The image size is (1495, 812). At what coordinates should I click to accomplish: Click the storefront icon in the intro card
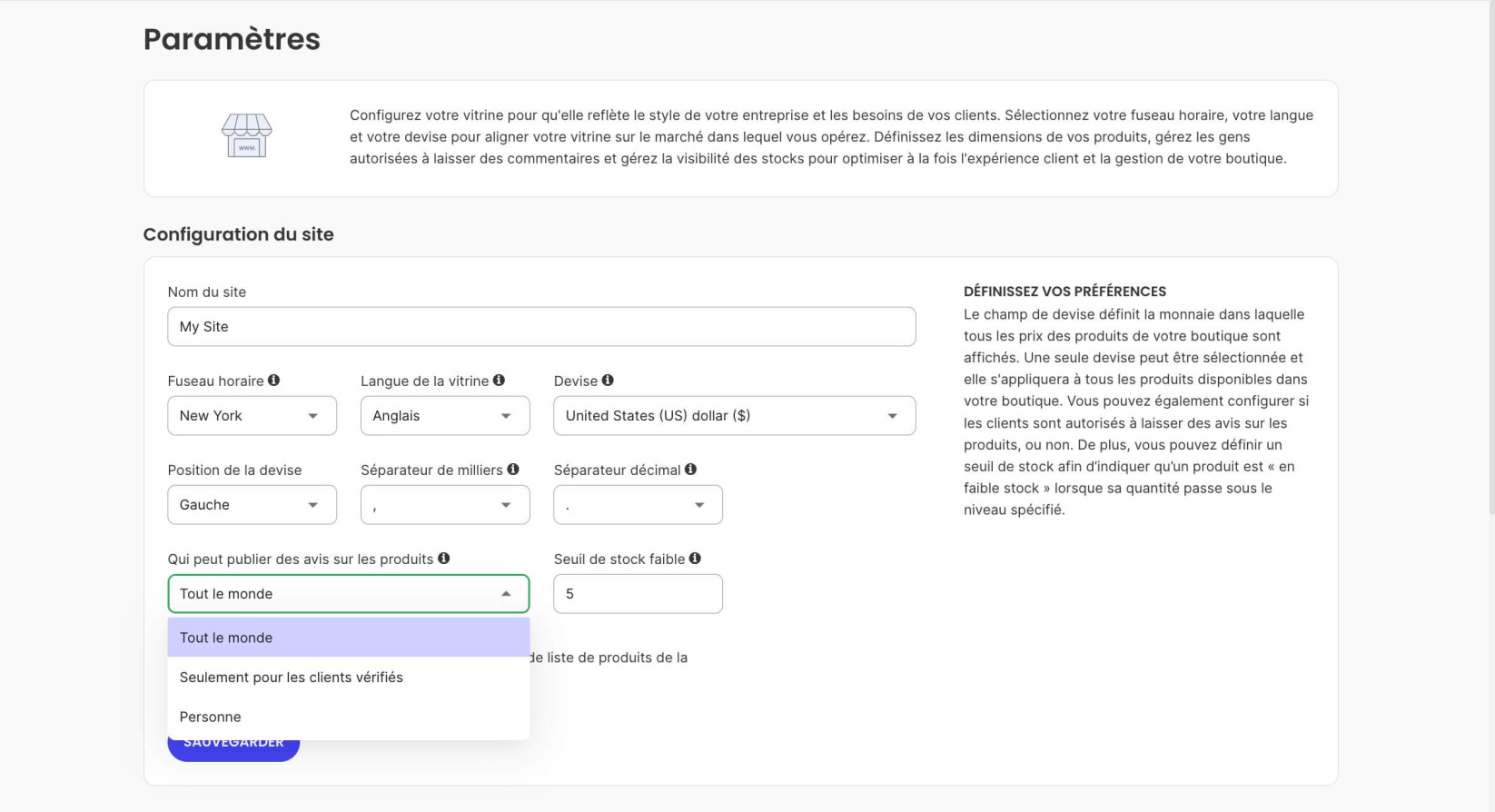coord(247,136)
